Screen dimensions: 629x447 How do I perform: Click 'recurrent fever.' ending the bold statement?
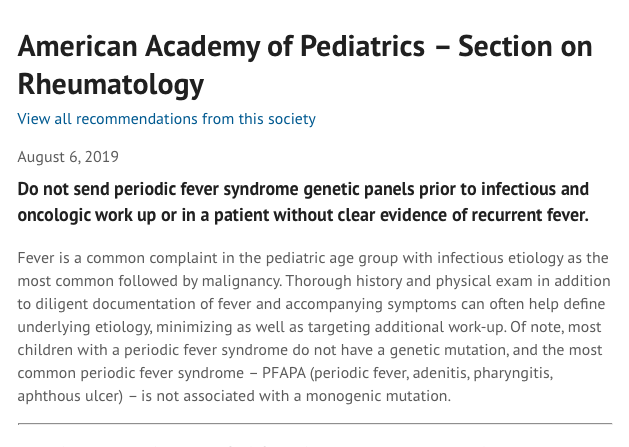(x=530, y=215)
